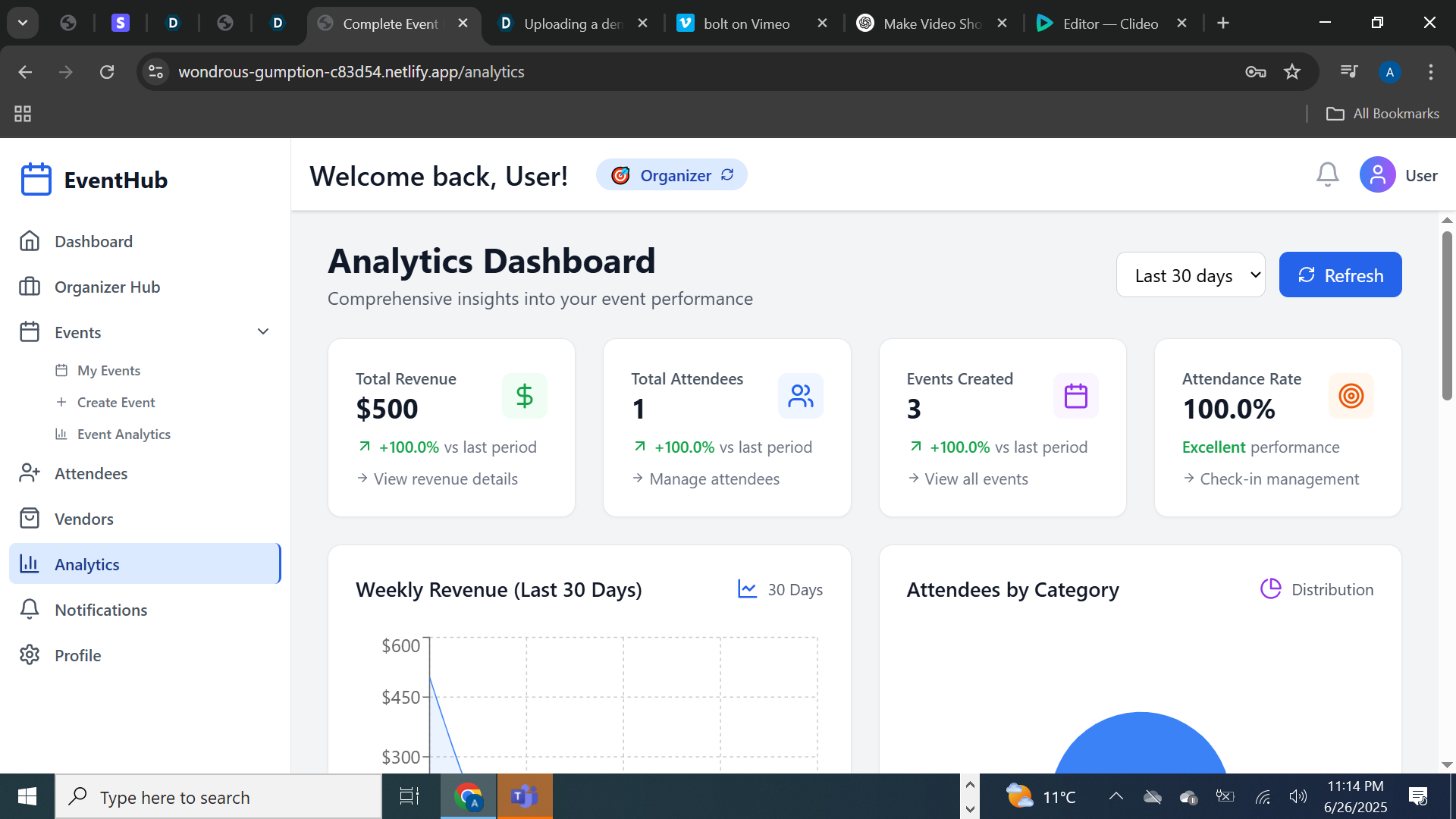This screenshot has height=819, width=1456.
Task: Open the Last 30 days dropdown
Action: 1190,275
